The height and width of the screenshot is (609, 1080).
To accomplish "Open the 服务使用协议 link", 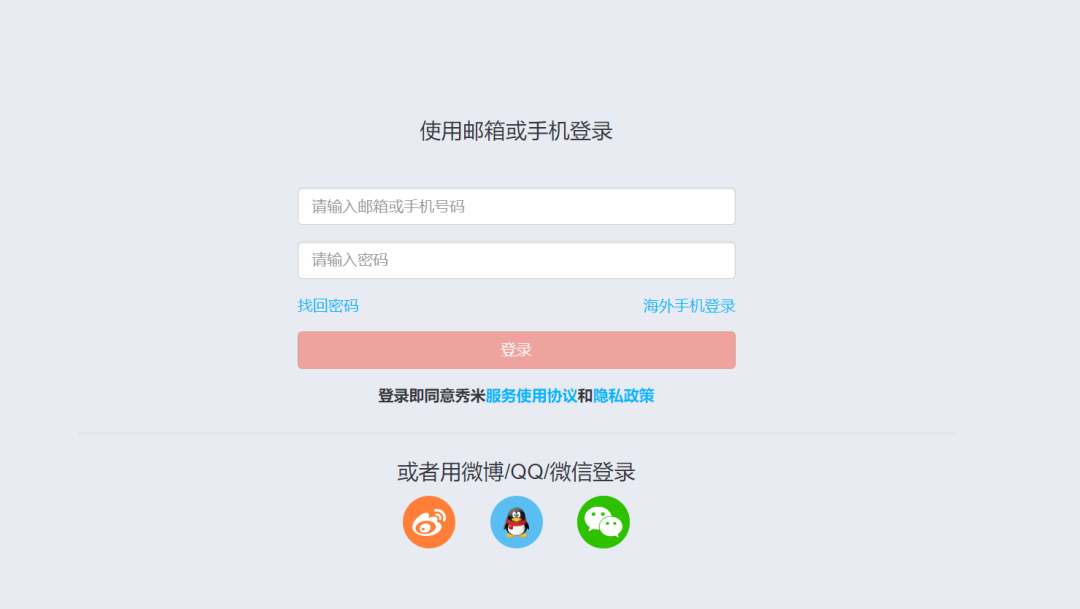I will (531, 396).
